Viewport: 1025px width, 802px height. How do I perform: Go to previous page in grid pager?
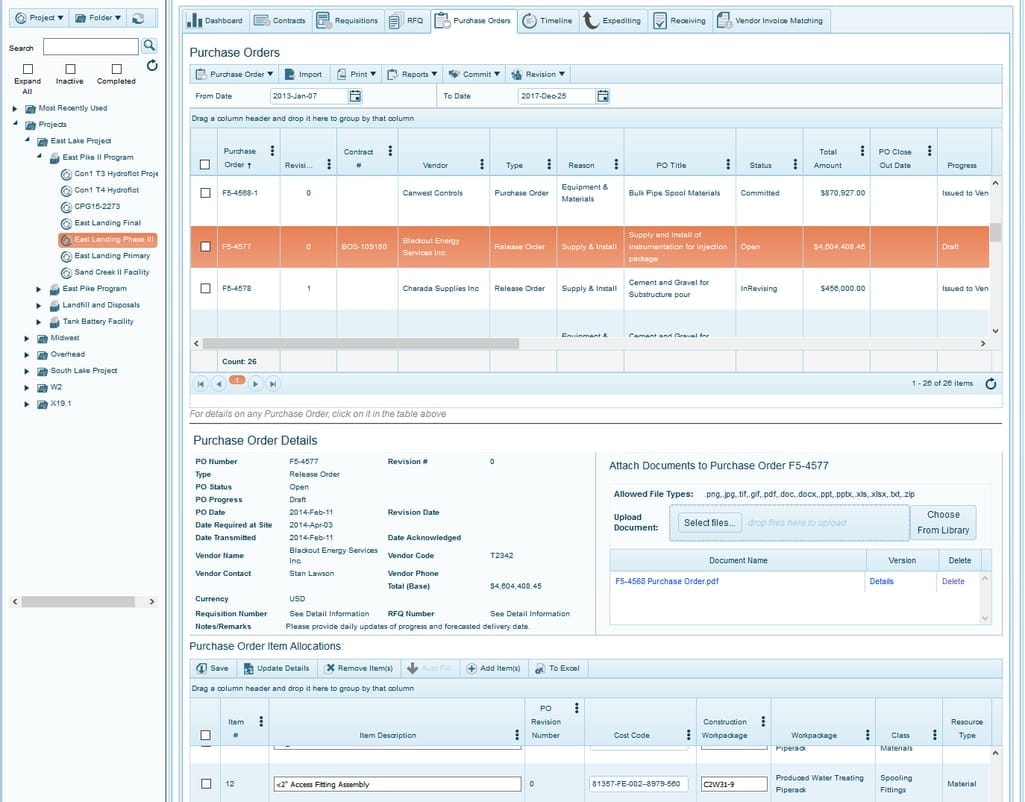(x=219, y=384)
